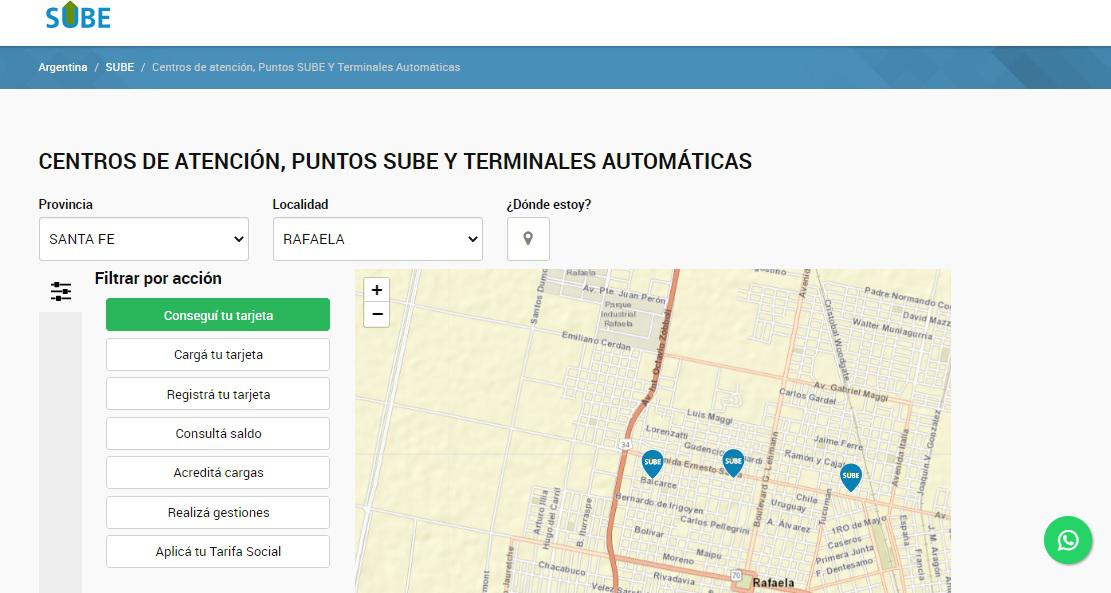Click the Parque Industrial Rafaela map label
This screenshot has height=593, width=1111.
pos(619,314)
